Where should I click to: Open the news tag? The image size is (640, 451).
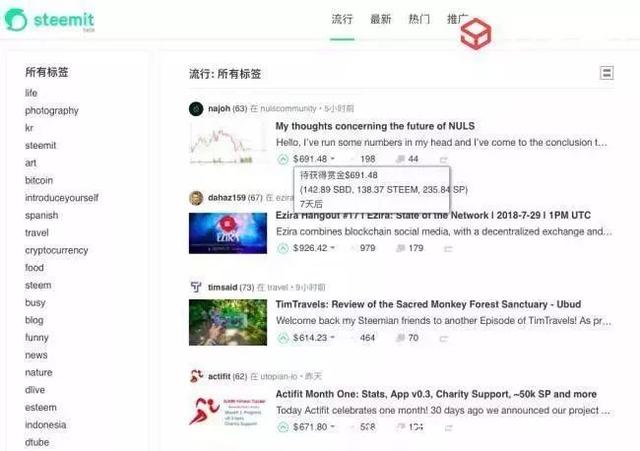coord(36,355)
